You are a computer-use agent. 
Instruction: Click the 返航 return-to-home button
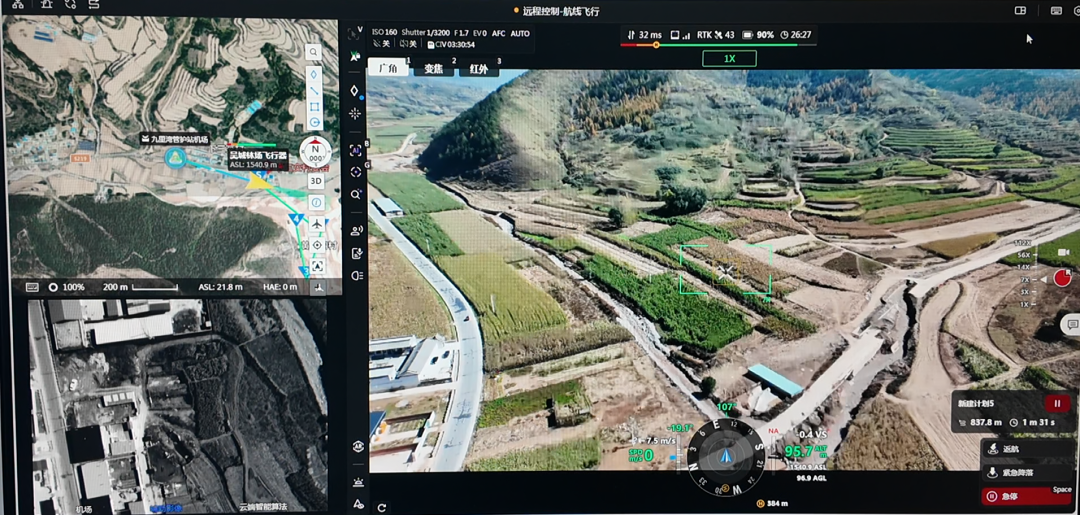coord(1014,449)
